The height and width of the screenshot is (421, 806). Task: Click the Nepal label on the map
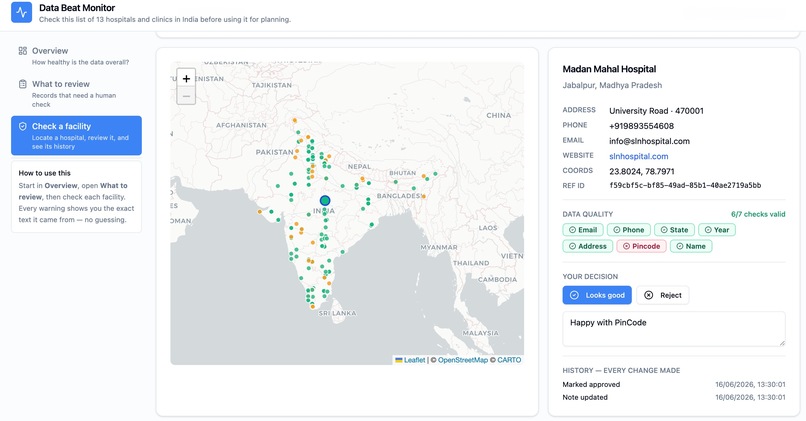(359, 167)
